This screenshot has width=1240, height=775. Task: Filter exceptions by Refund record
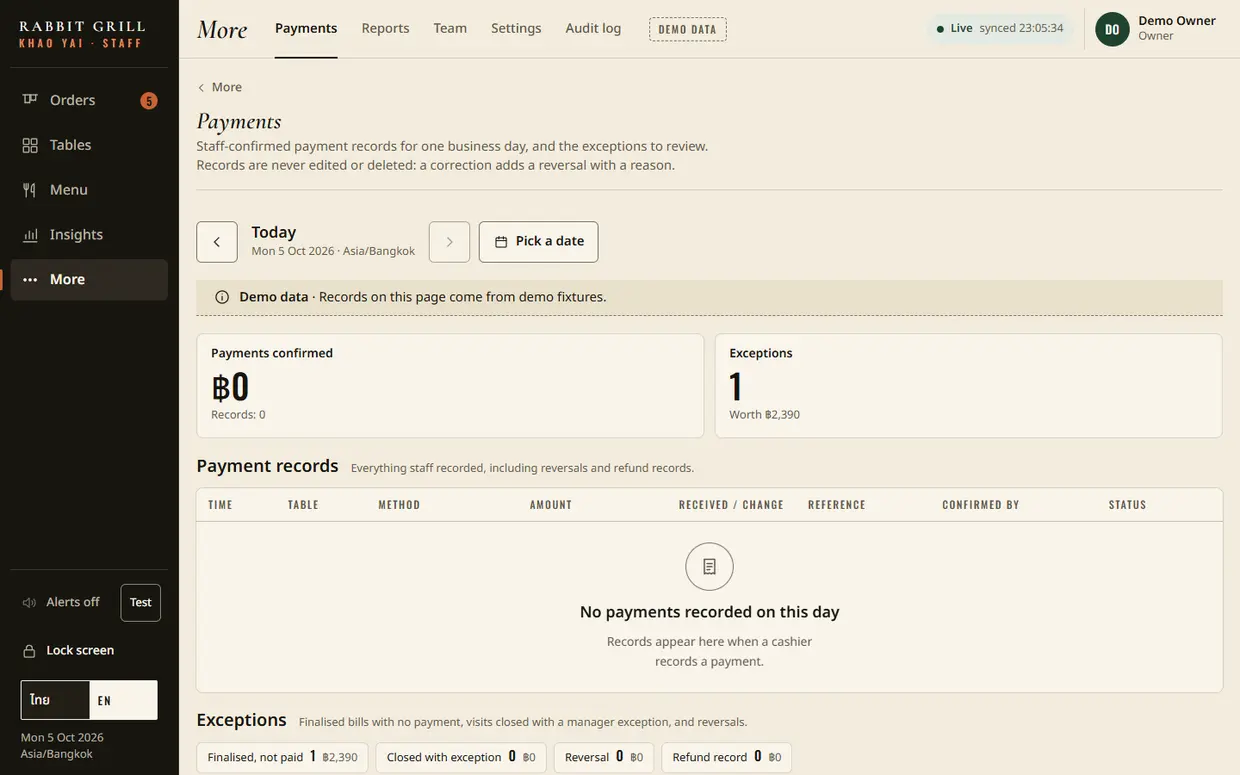pos(727,757)
